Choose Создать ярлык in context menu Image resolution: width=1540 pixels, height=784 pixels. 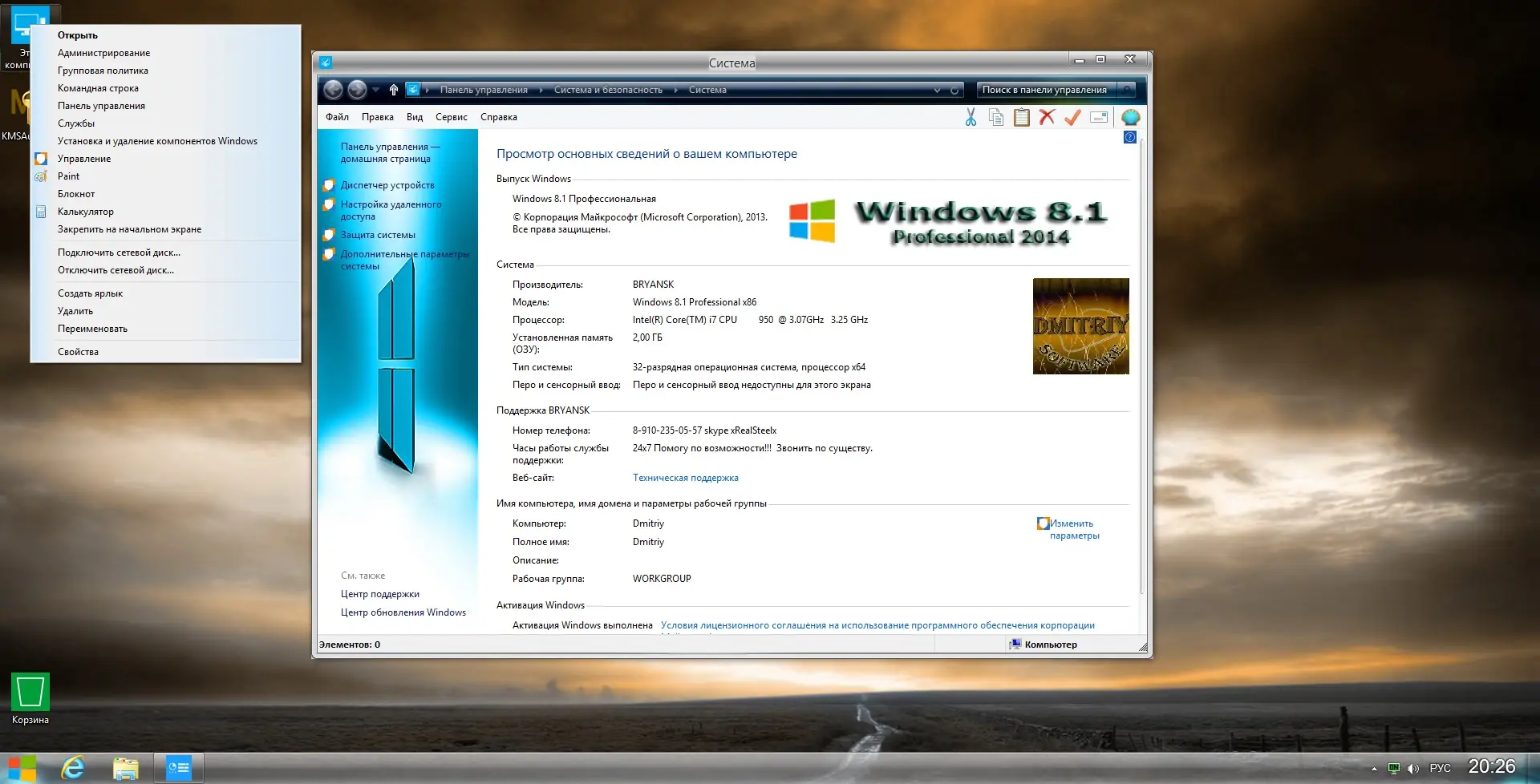(166, 293)
